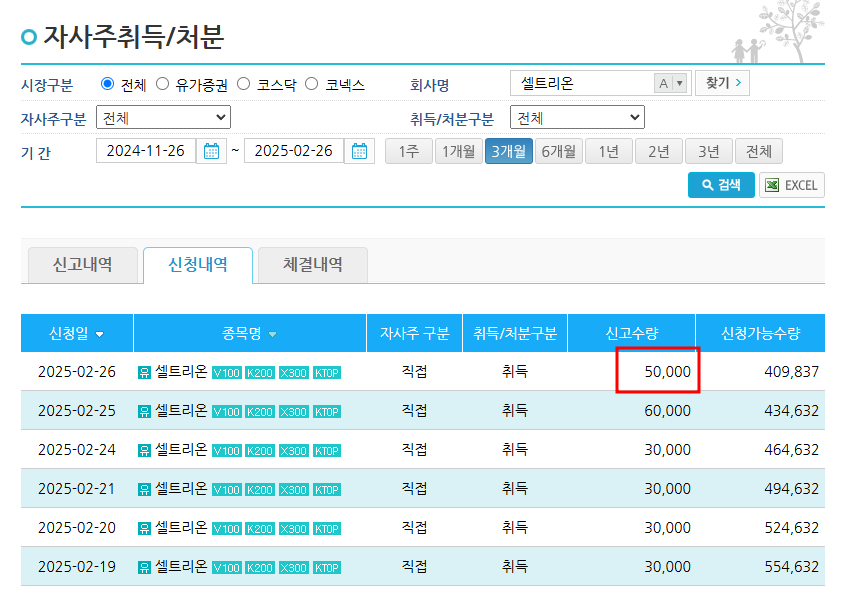
Task: Click the K200 badge in 2025-02-19 row
Action: [x=260, y=568]
